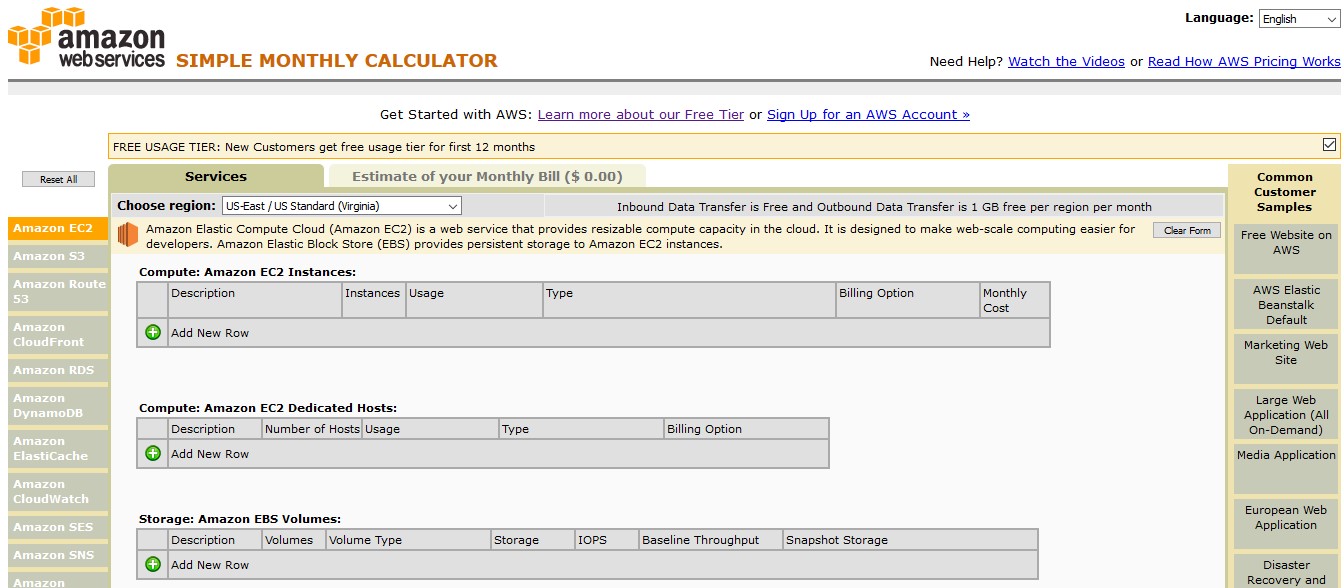
Task: Click Add New Row text in EBS Volumes
Action: click(x=210, y=565)
